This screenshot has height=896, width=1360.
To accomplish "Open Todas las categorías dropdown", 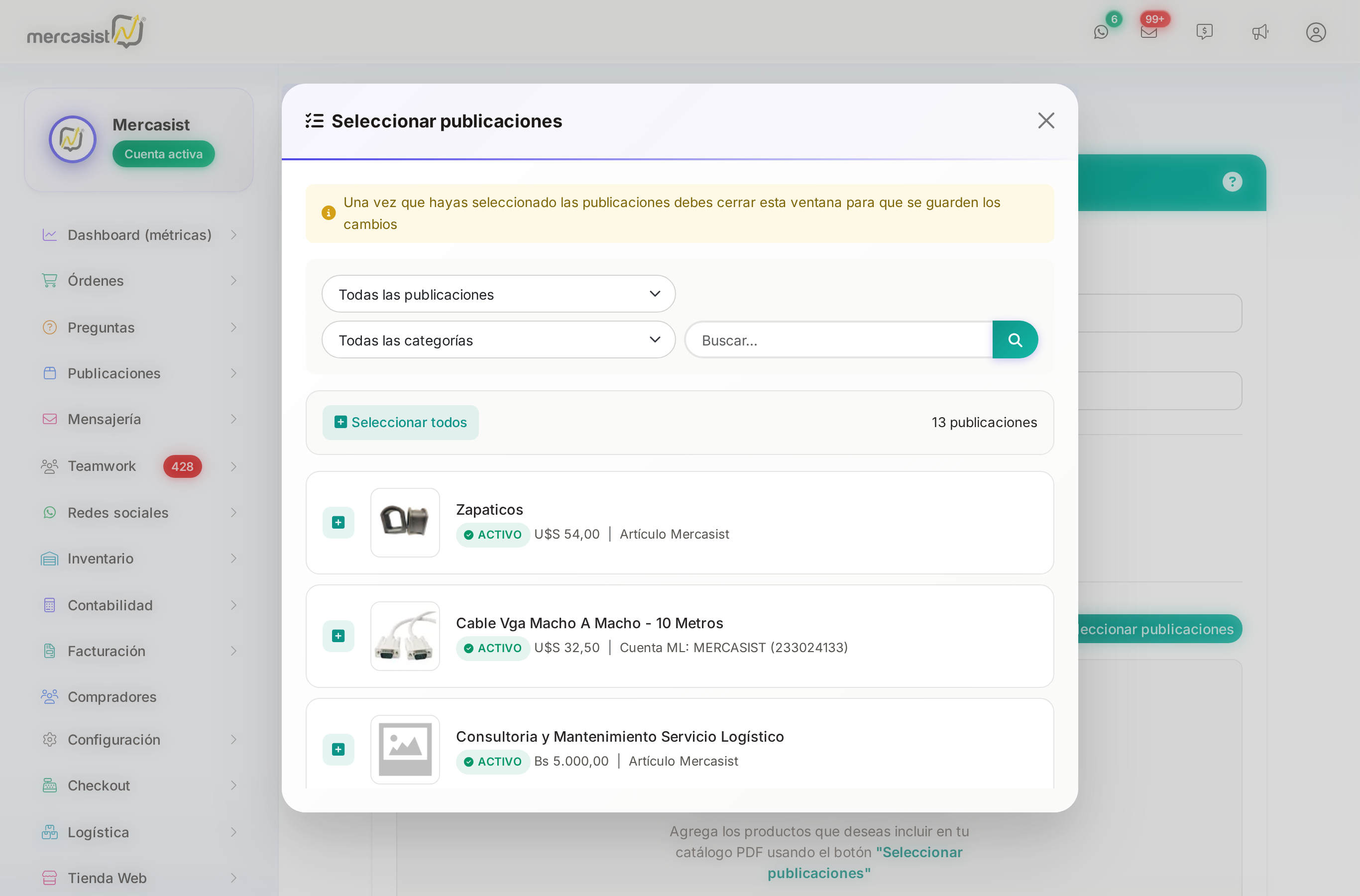I will (x=498, y=340).
